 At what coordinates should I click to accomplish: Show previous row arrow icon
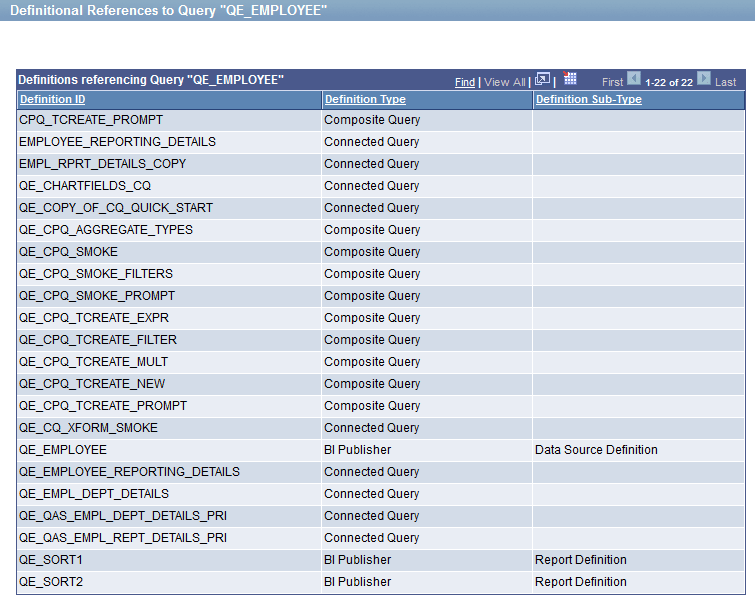pyautogui.click(x=634, y=78)
